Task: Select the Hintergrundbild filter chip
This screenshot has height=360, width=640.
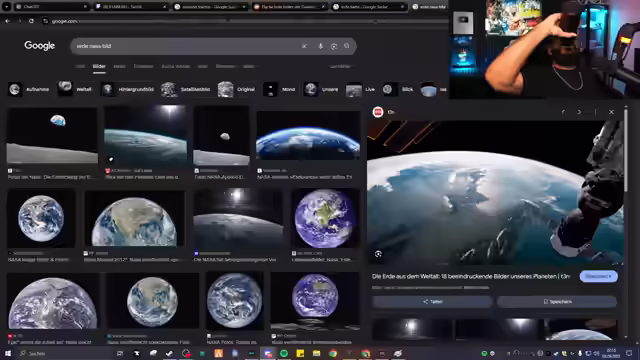Action: 128,89
